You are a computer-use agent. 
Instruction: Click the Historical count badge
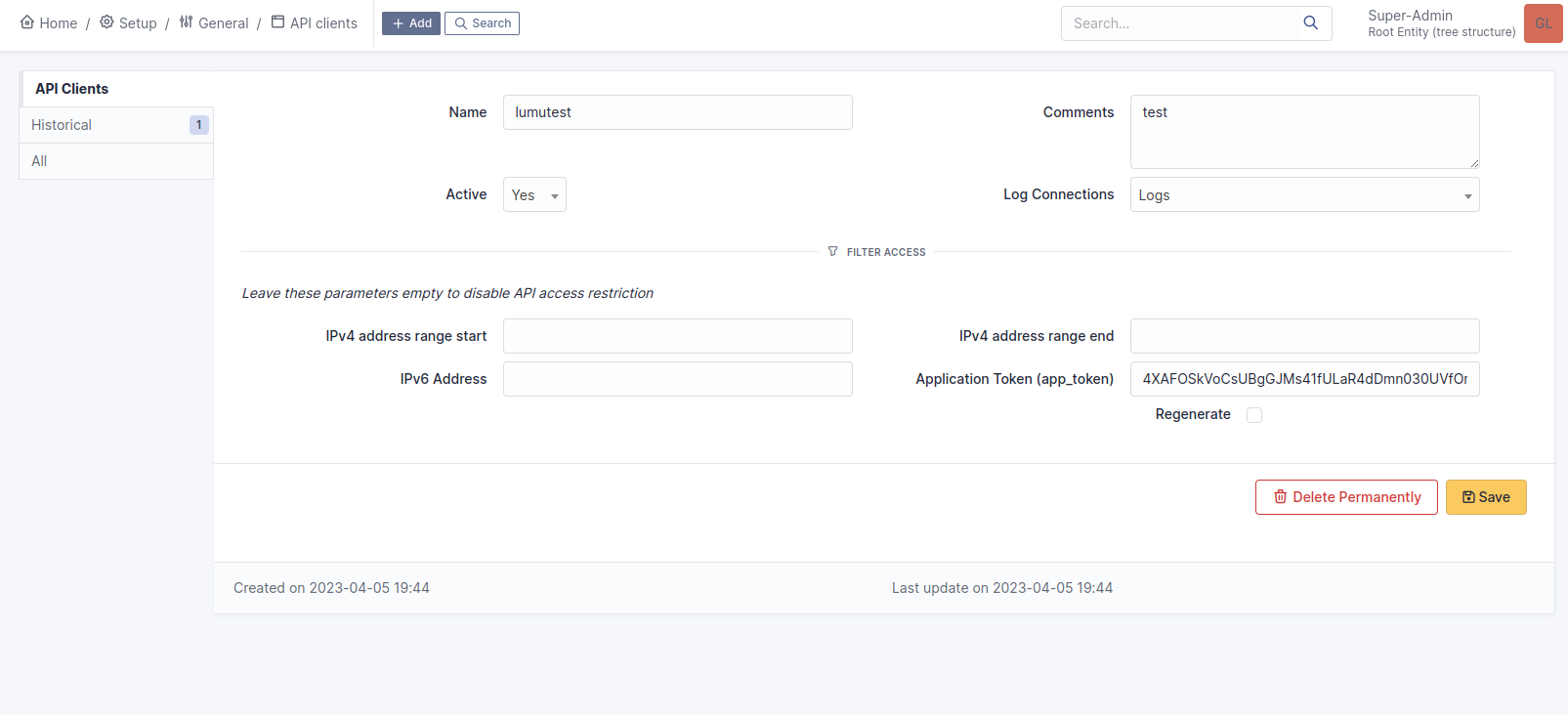pyautogui.click(x=198, y=125)
